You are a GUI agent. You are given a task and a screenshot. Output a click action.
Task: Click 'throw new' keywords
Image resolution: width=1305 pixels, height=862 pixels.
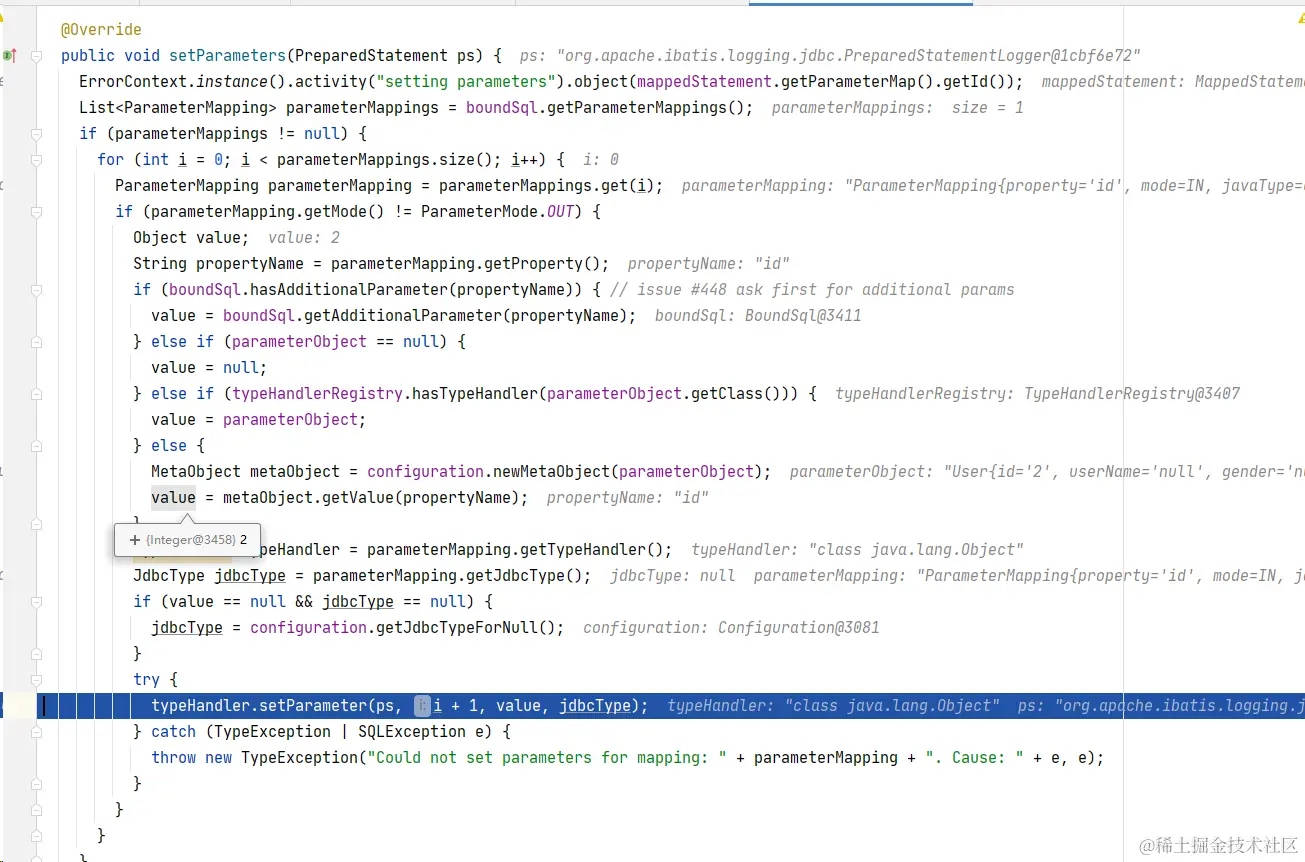click(192, 758)
